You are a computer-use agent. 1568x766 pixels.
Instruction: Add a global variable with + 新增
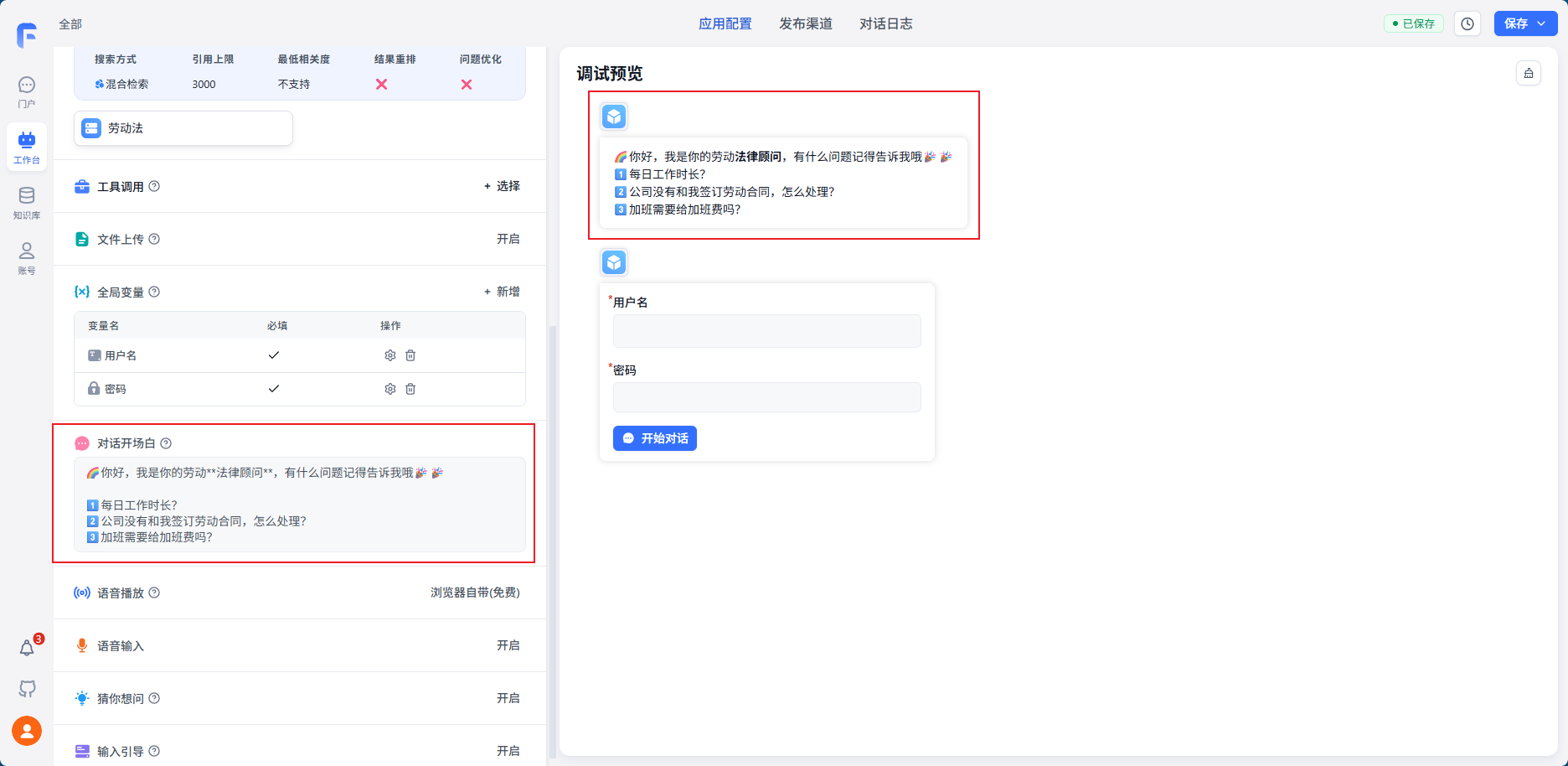[x=502, y=292]
